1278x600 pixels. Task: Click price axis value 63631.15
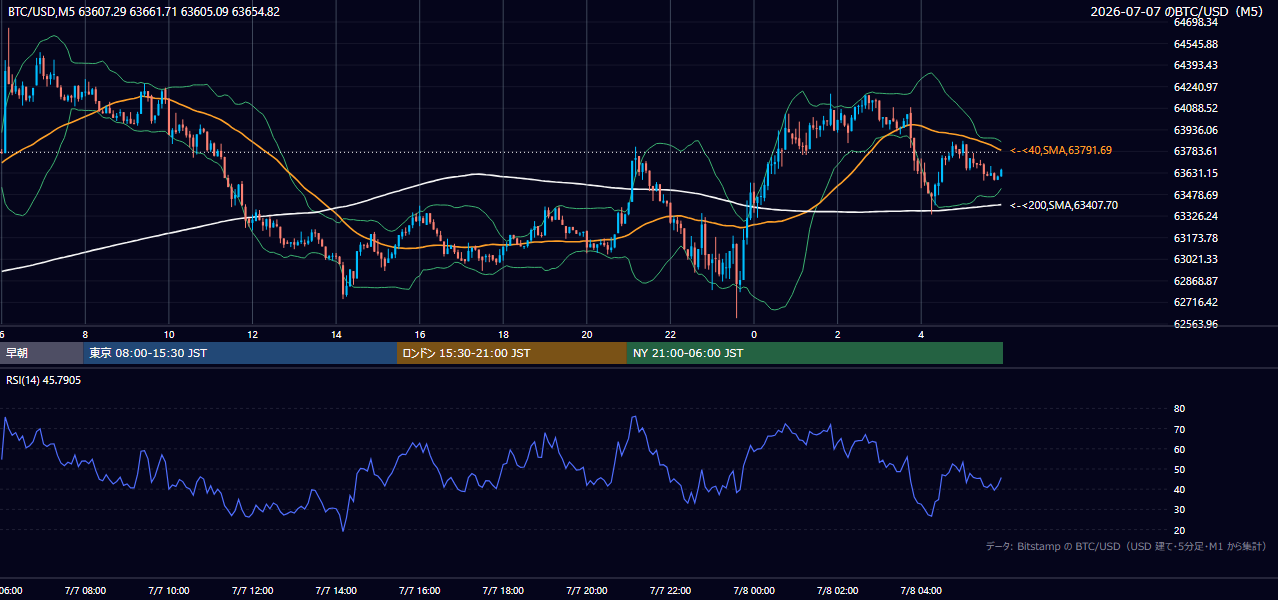click(x=1196, y=173)
